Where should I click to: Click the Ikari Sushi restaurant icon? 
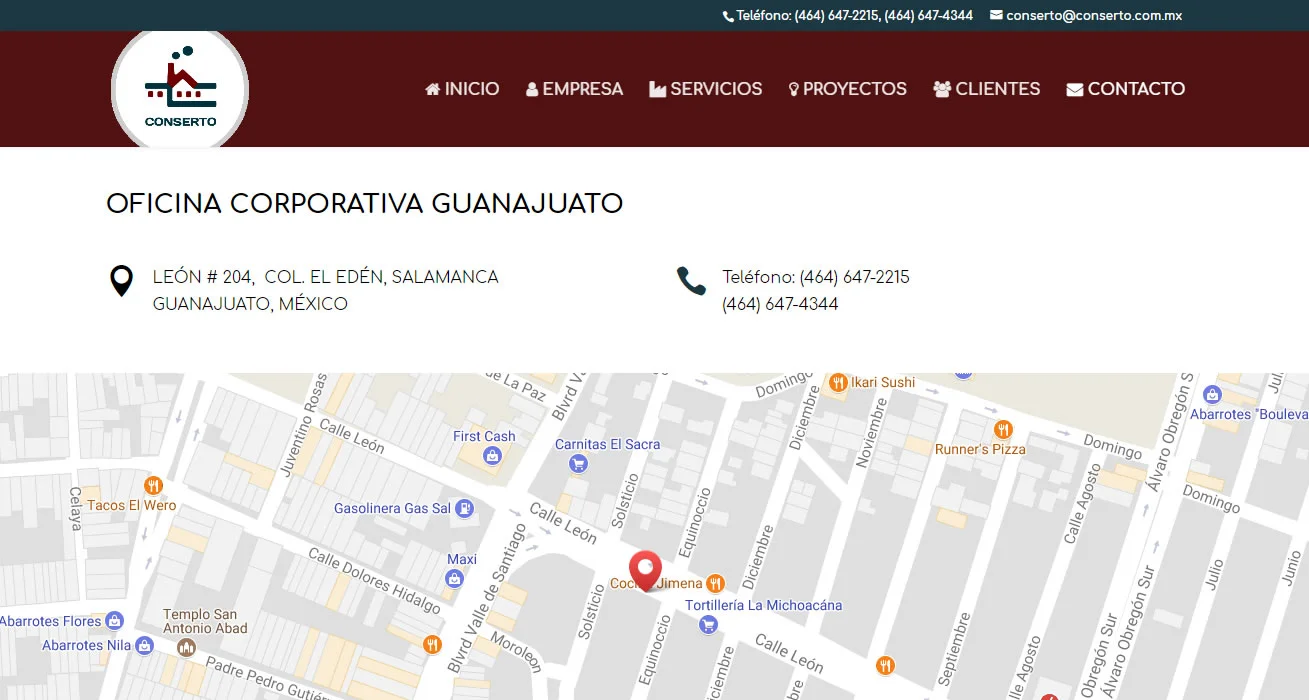tap(838, 382)
